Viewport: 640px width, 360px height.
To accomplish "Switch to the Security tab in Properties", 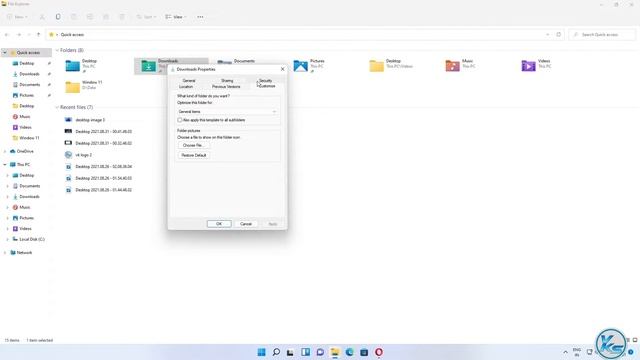I will [265, 81].
